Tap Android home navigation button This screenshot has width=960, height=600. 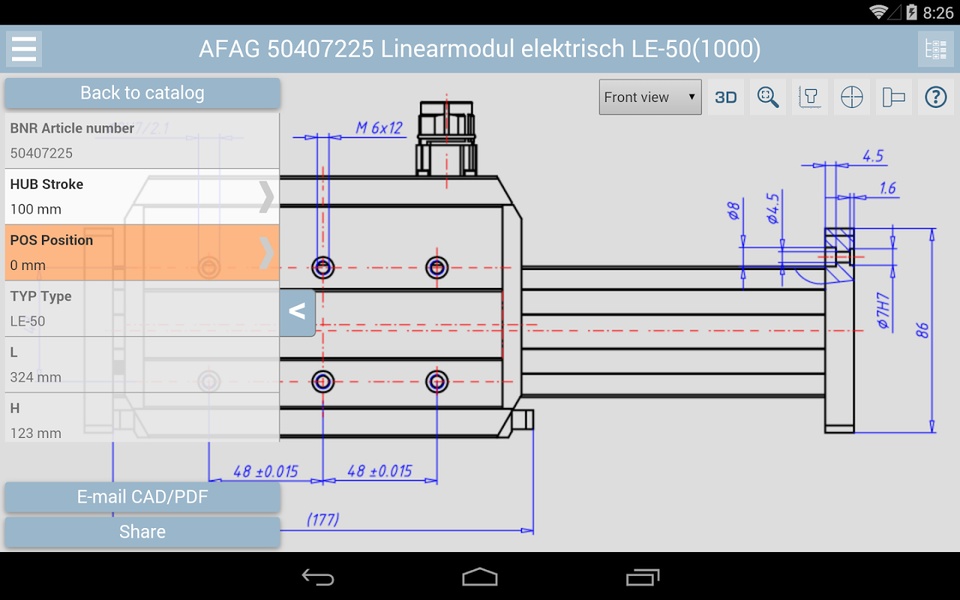[x=480, y=577]
